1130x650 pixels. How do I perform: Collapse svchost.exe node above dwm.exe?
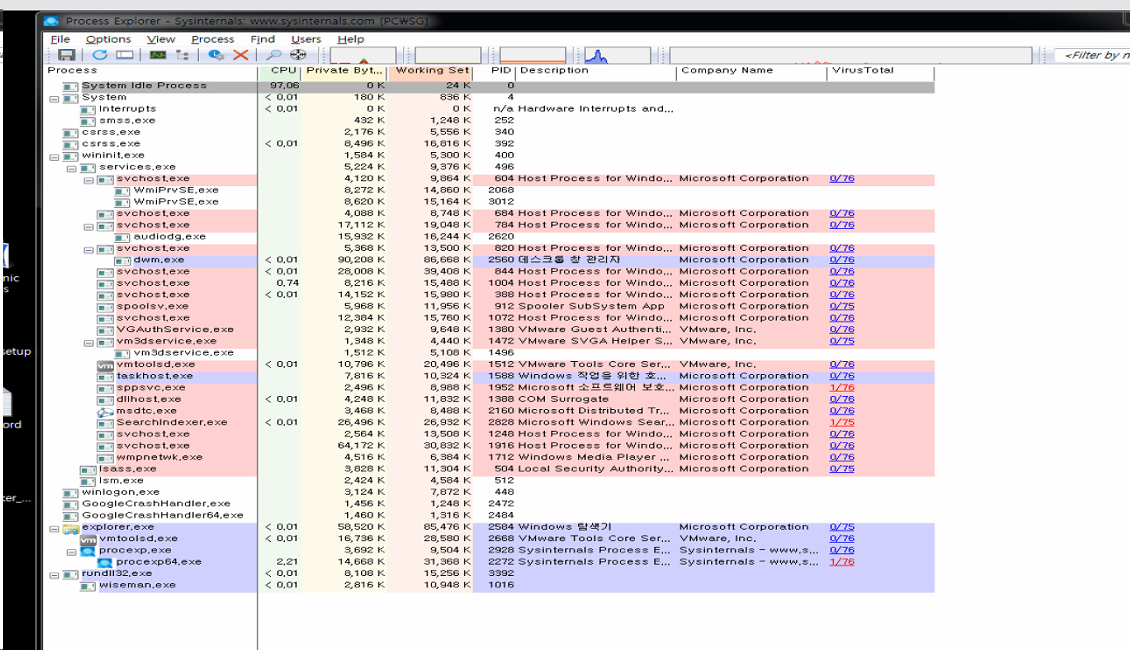[x=89, y=249]
